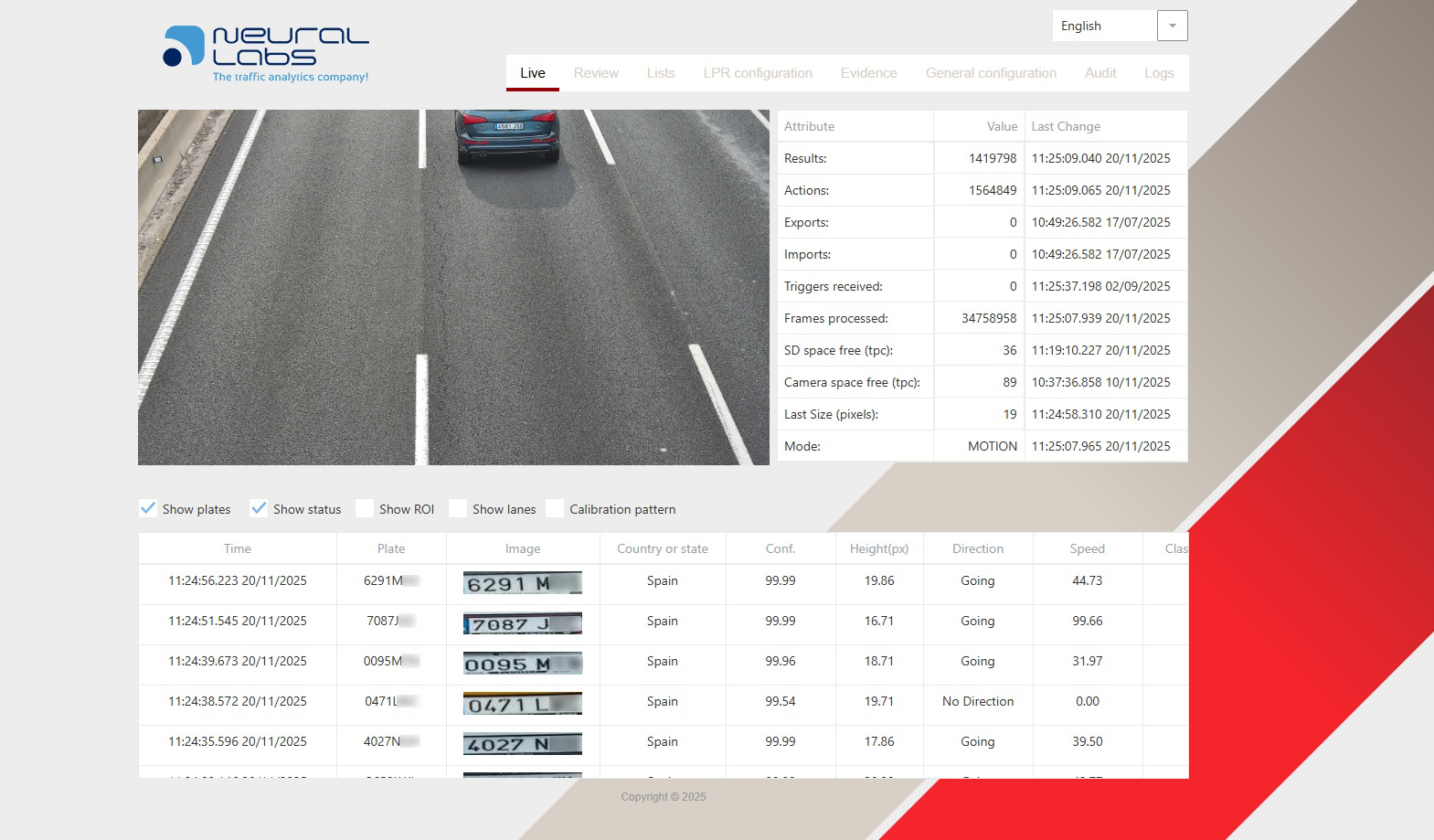Open the Evidence tab
The image size is (1434, 840).
pos(868,73)
